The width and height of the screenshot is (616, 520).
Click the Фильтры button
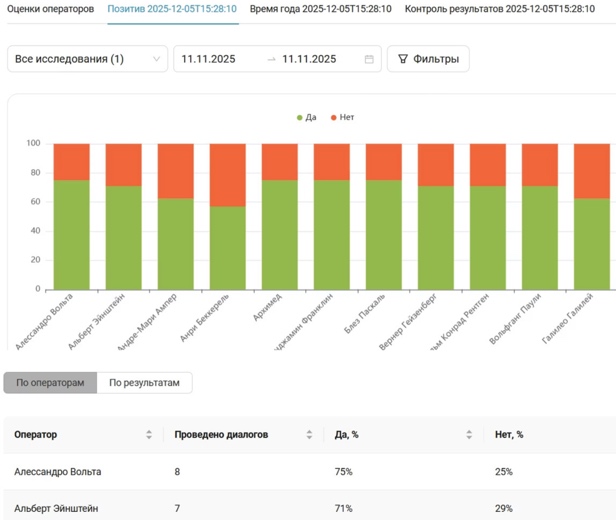pos(428,59)
